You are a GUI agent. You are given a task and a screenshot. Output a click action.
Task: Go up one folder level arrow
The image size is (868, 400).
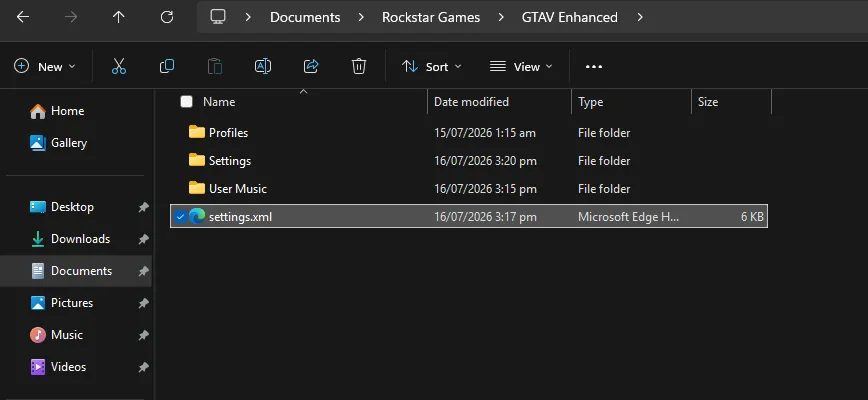point(118,17)
